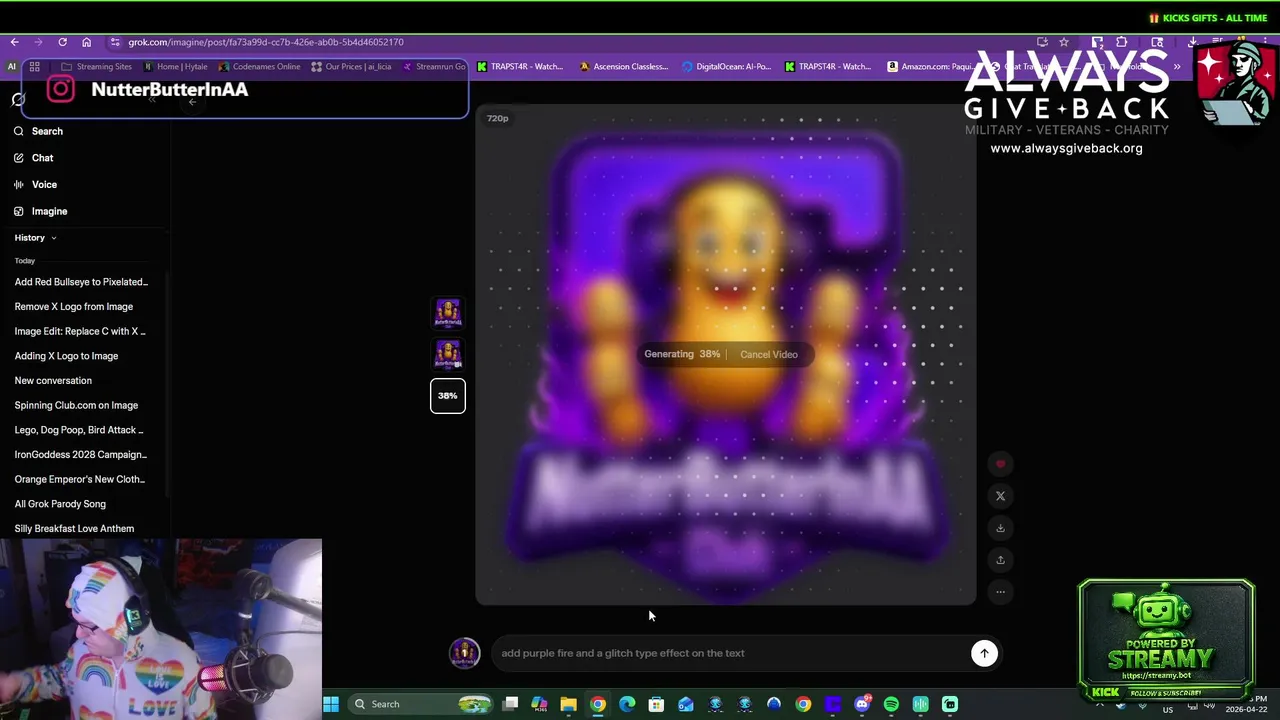This screenshot has height=720, width=1280.
Task: Go to Imagine in the sidebar
Action: coord(42,211)
